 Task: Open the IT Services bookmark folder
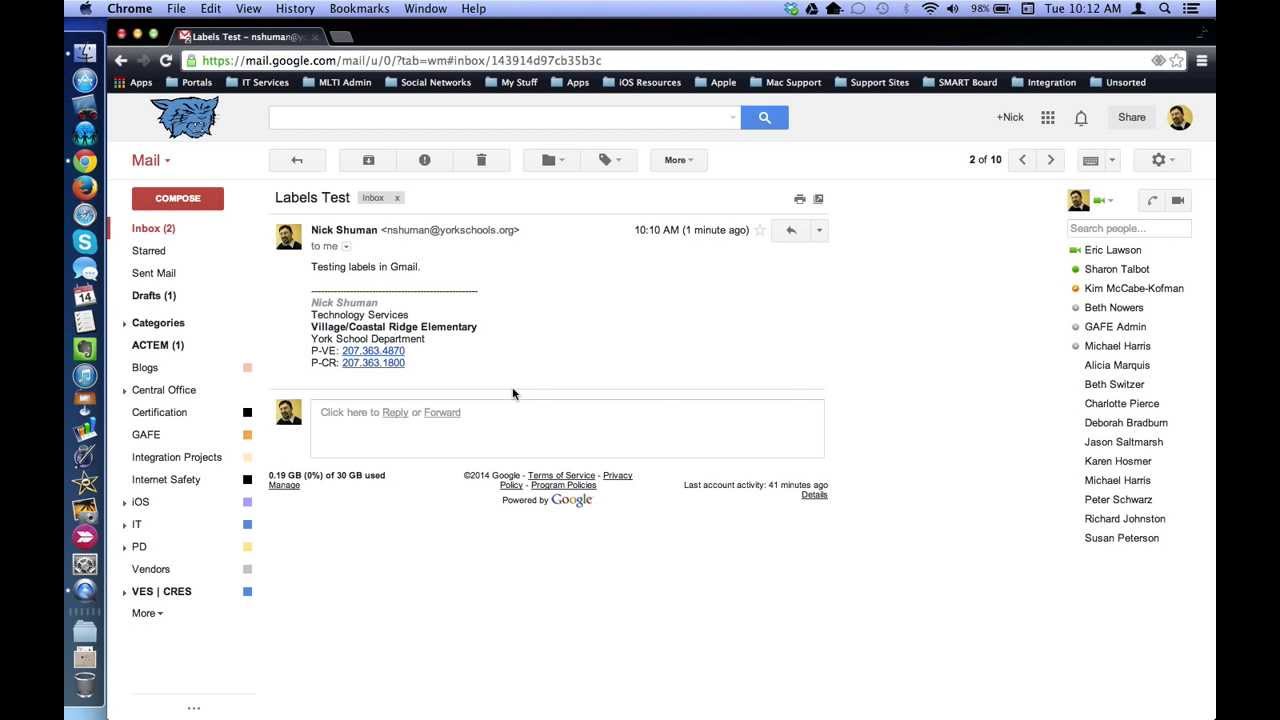pyautogui.click(x=257, y=82)
